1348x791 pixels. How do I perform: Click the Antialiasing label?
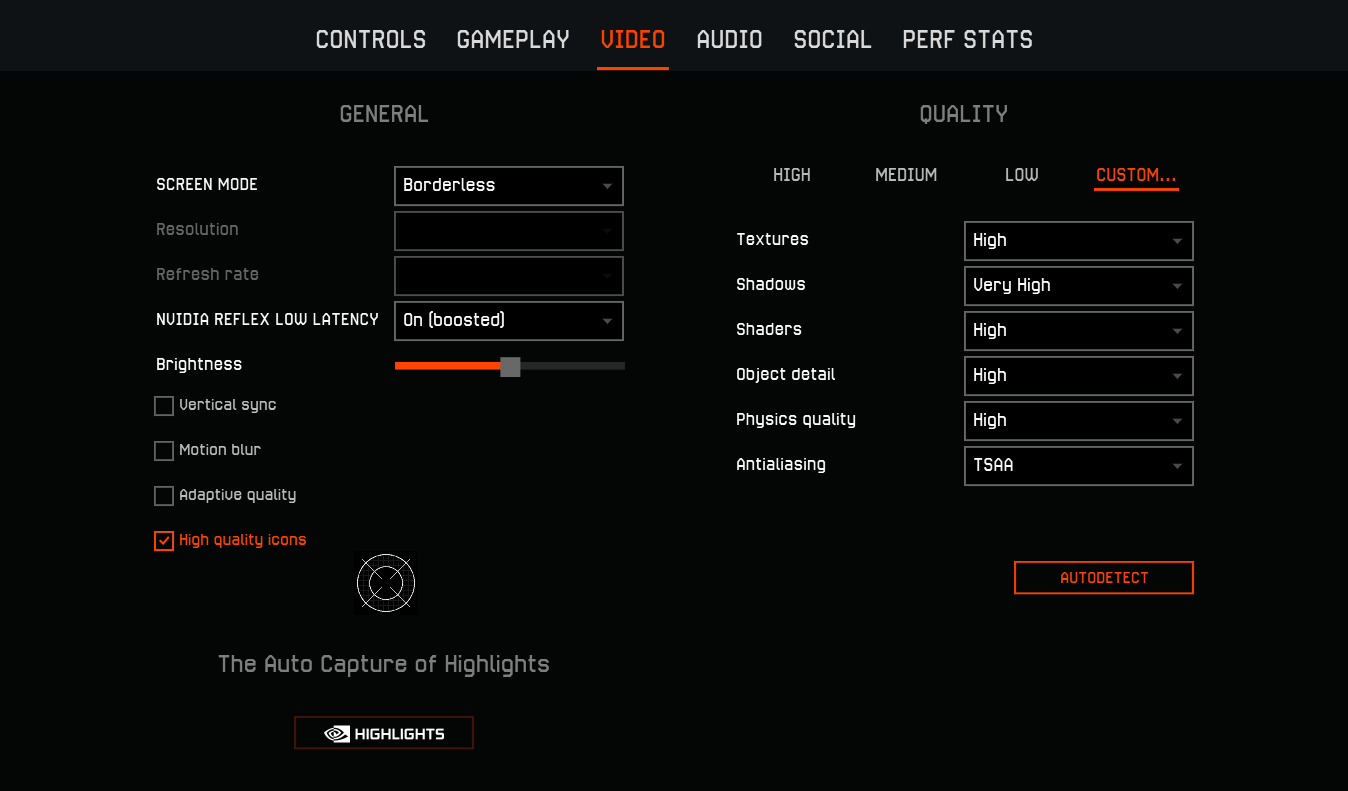781,465
